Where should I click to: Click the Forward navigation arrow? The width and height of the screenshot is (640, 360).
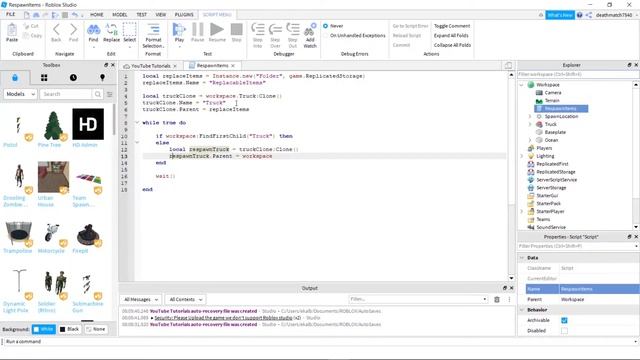pyautogui.click(x=73, y=29)
